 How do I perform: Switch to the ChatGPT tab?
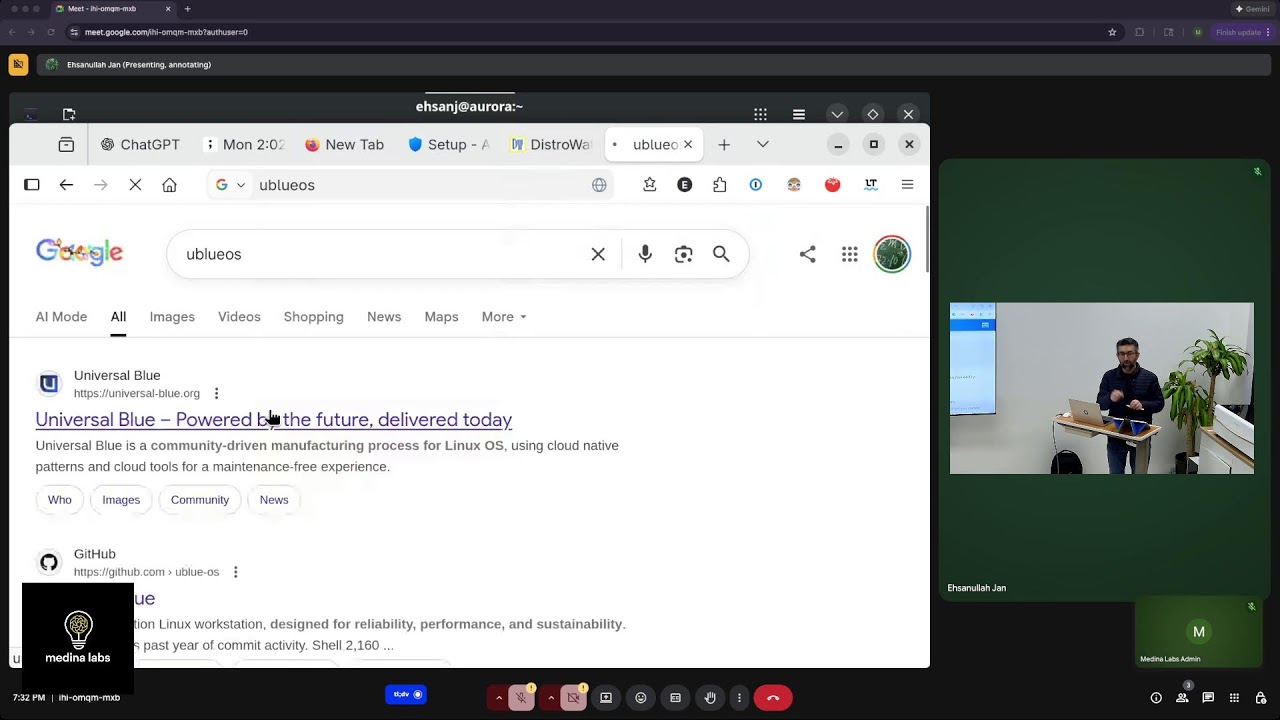click(140, 144)
